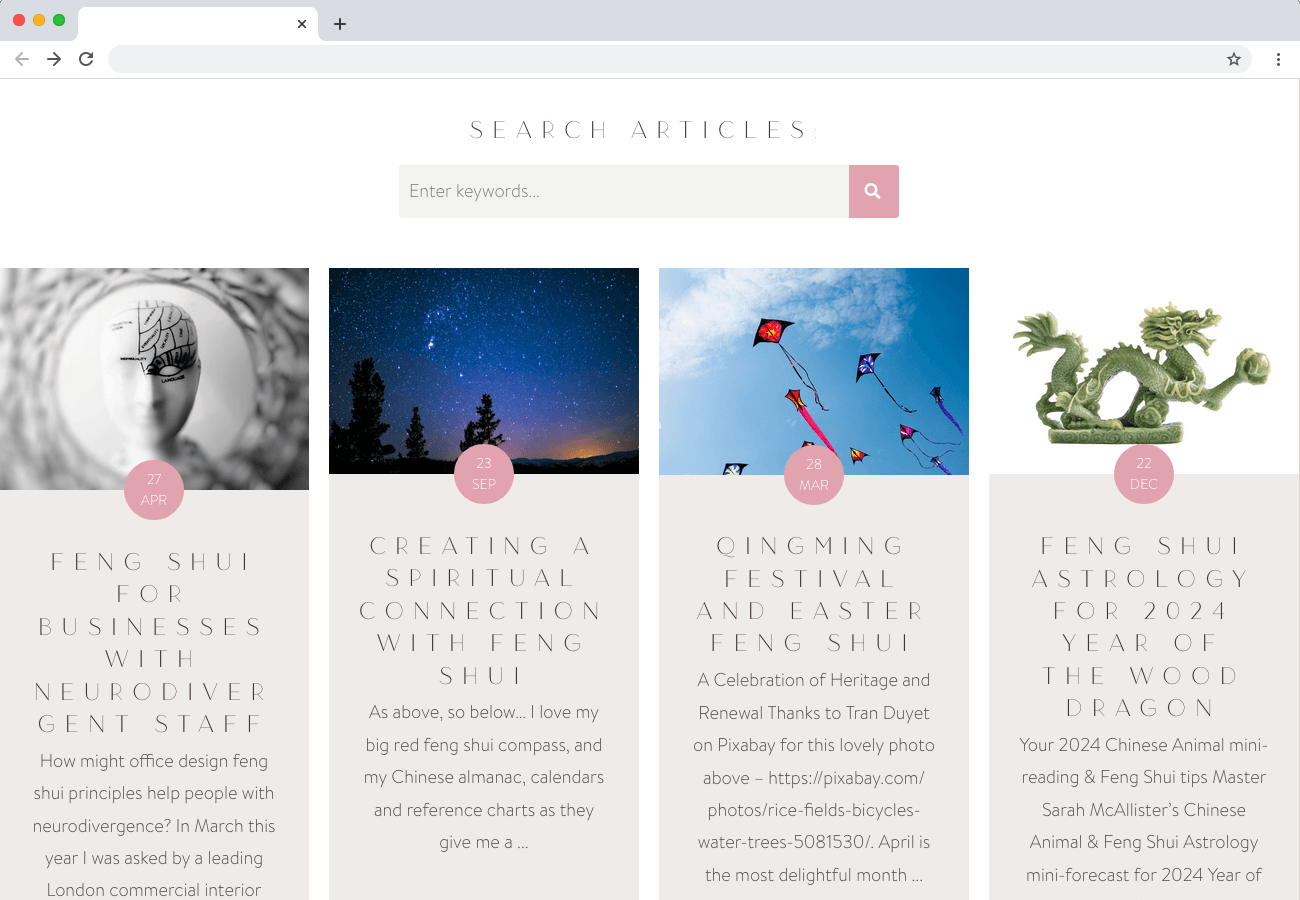Open Creating a Spiritual Connection article title
1300x900 pixels.
click(x=484, y=610)
